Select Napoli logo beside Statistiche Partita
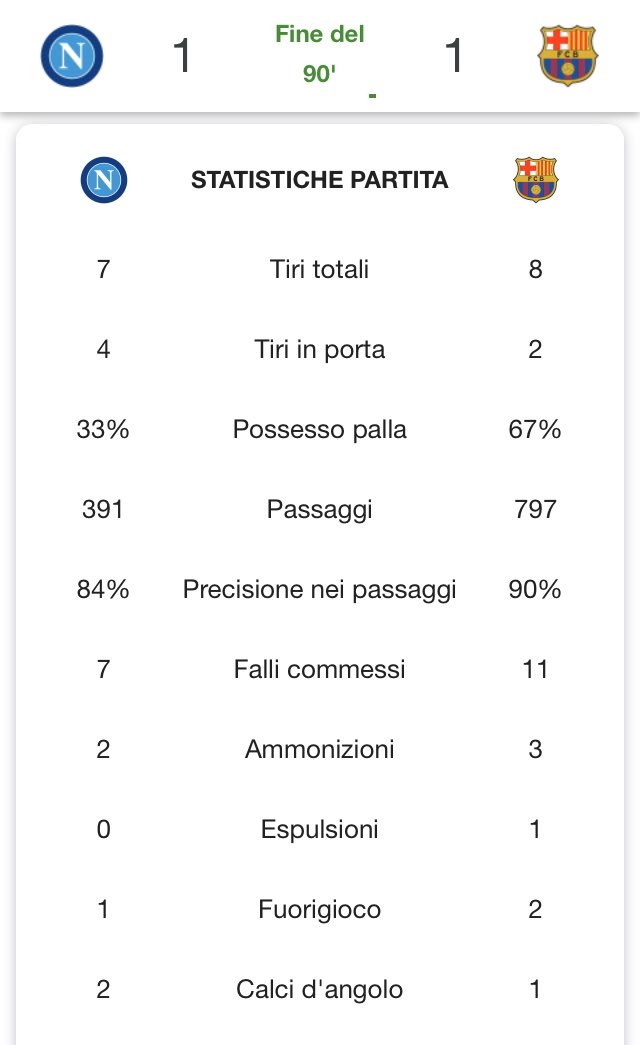This screenshot has width=640, height=1045. point(103,180)
